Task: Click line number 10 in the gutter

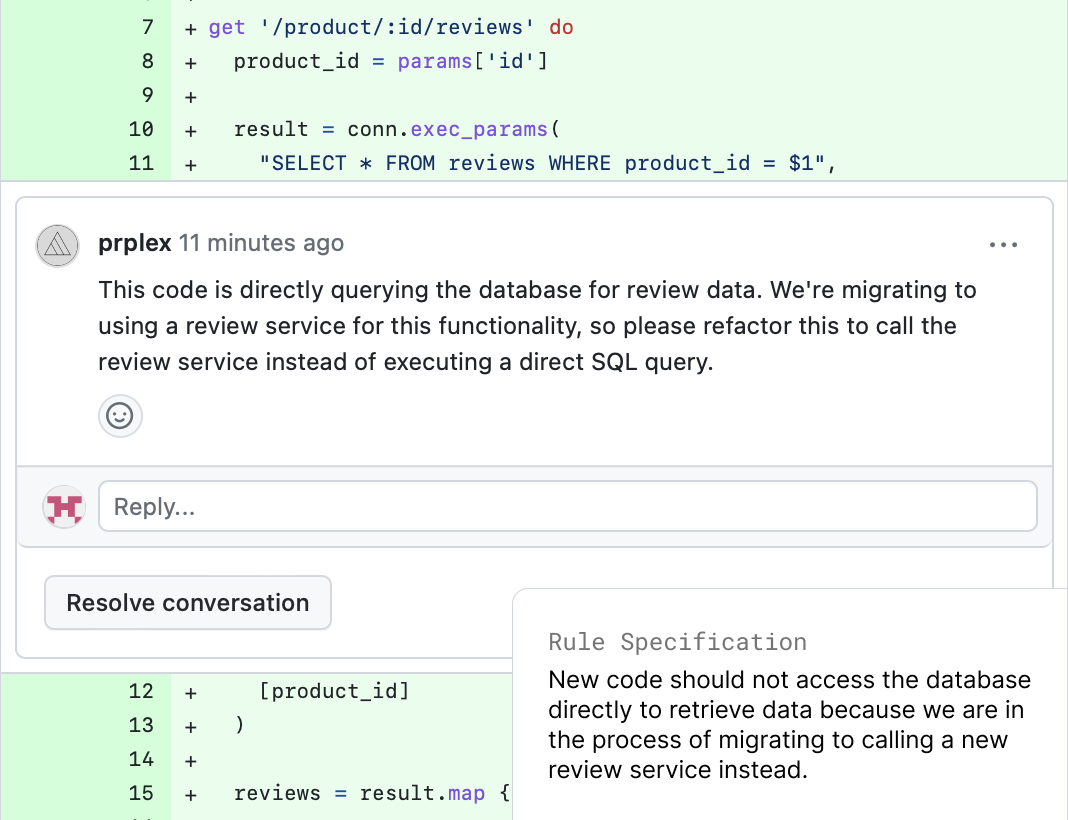Action: [x=142, y=129]
